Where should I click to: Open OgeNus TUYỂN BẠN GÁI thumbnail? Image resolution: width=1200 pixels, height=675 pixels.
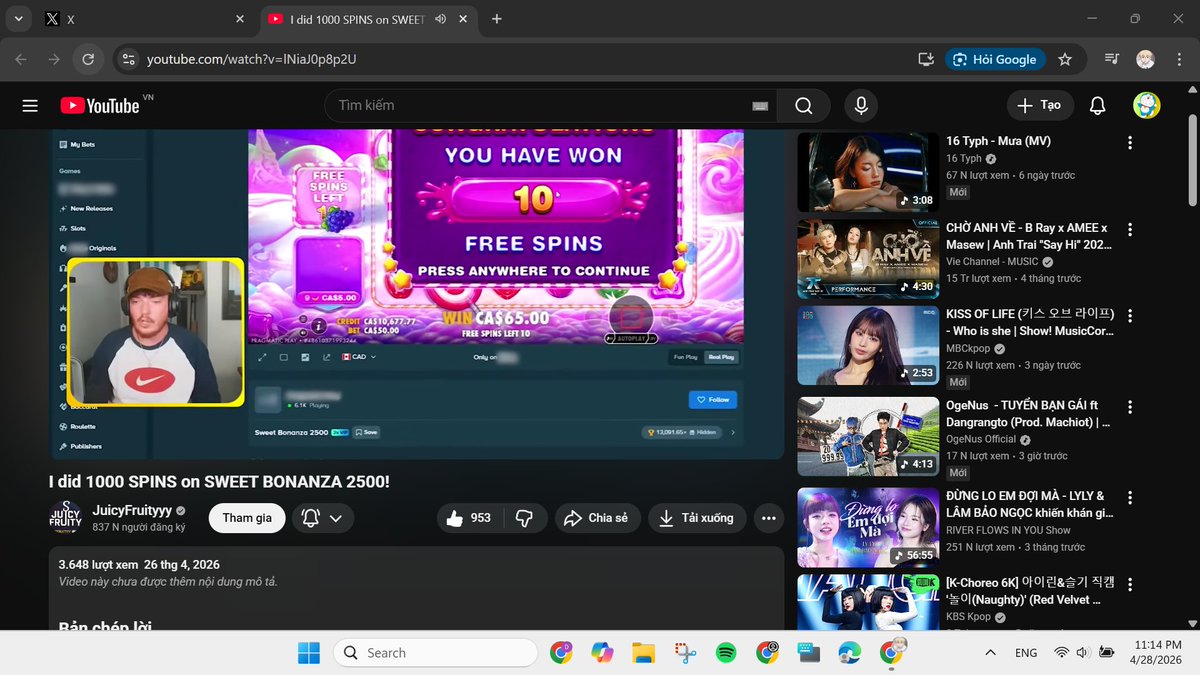869,437
